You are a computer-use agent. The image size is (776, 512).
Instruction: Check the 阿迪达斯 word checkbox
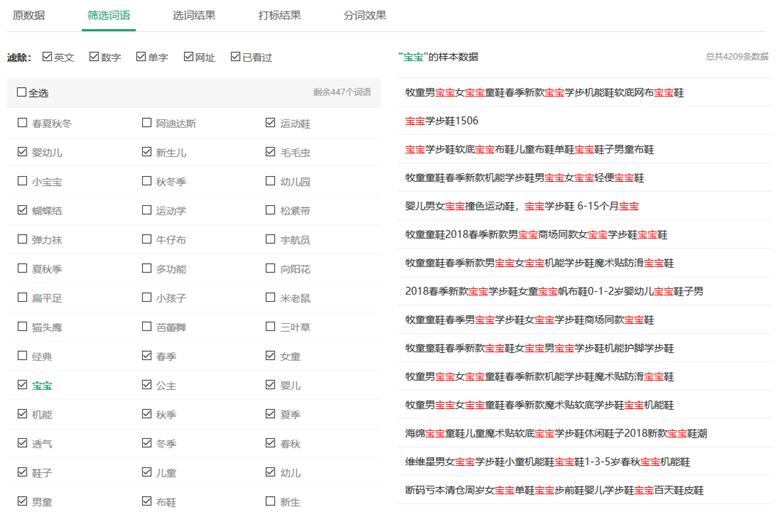146,122
